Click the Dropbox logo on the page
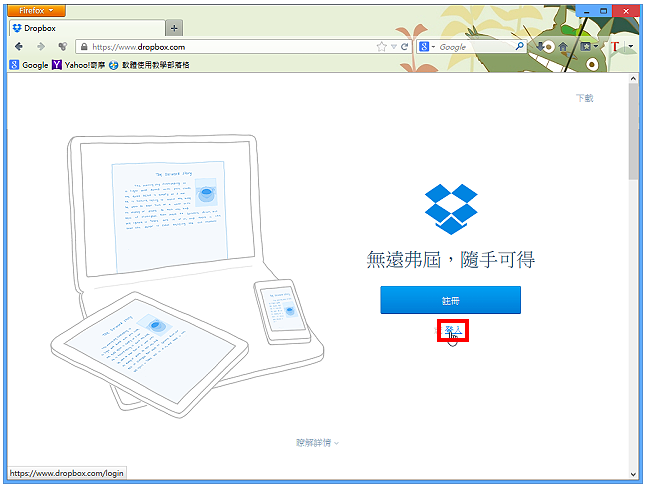 451,209
